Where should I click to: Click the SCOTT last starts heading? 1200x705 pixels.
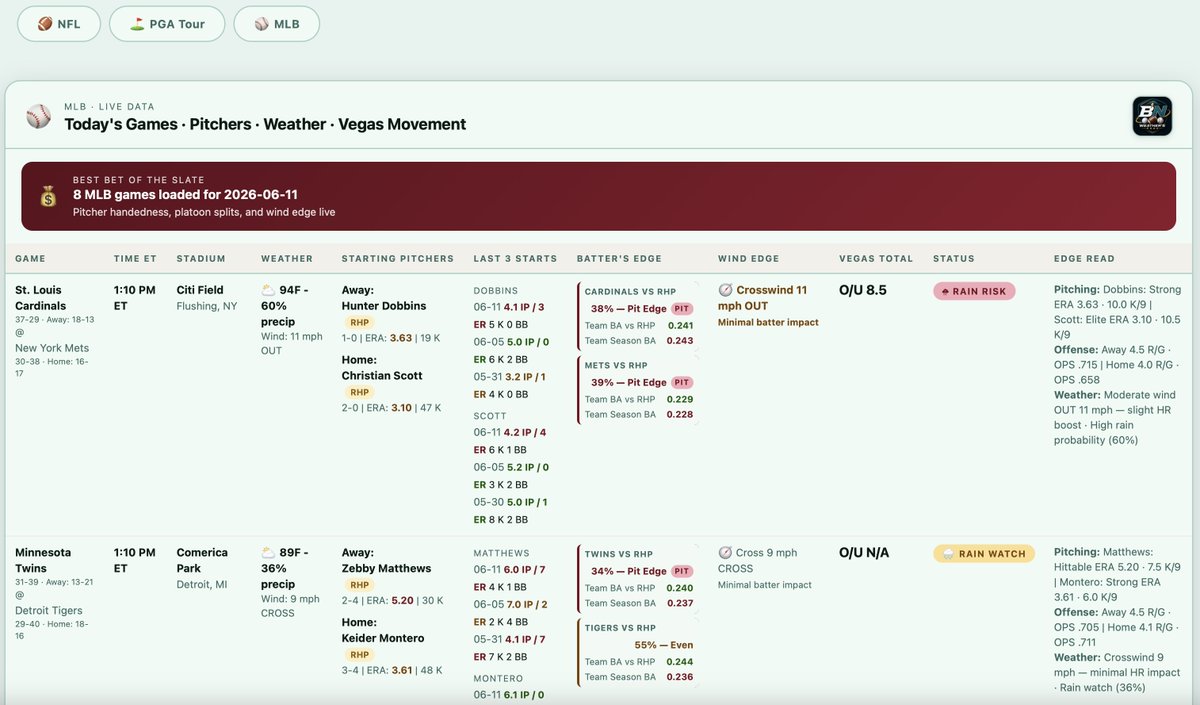490,415
